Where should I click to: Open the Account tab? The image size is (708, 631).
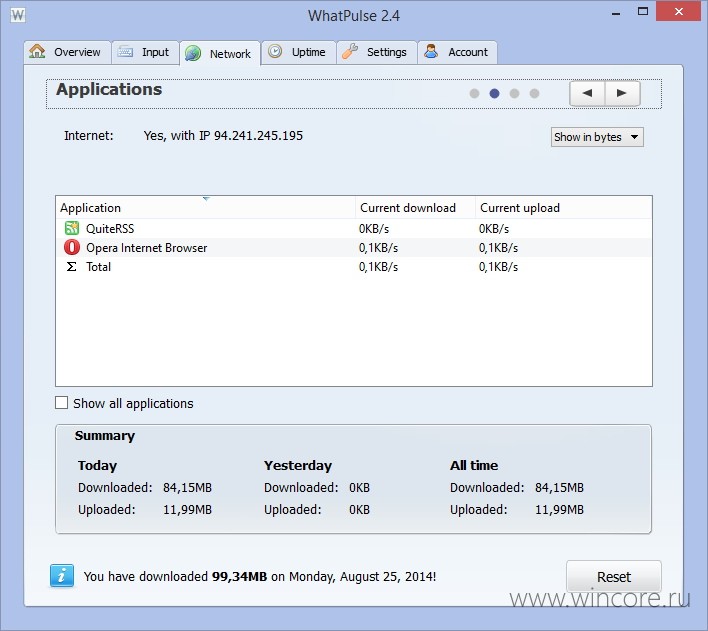coord(457,52)
